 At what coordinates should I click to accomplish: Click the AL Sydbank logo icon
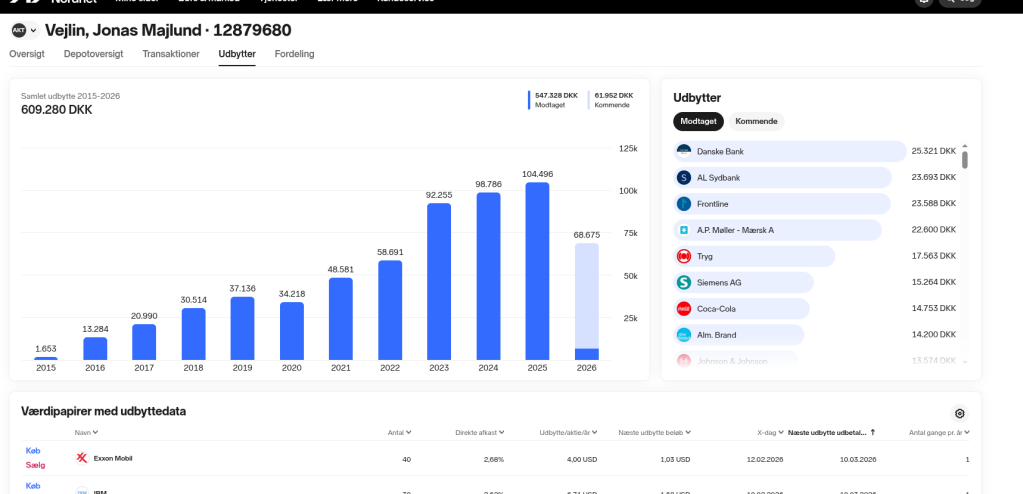684,177
